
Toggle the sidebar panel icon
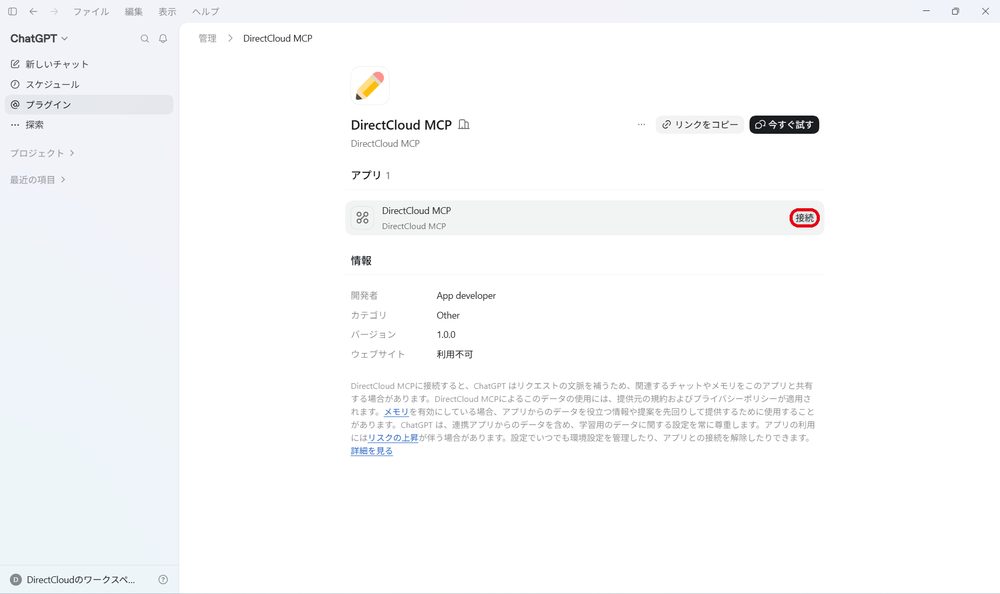coord(12,11)
